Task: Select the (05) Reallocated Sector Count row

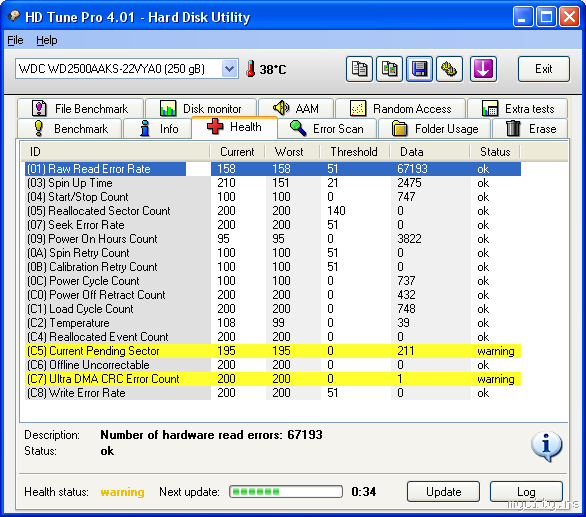Action: click(273, 211)
